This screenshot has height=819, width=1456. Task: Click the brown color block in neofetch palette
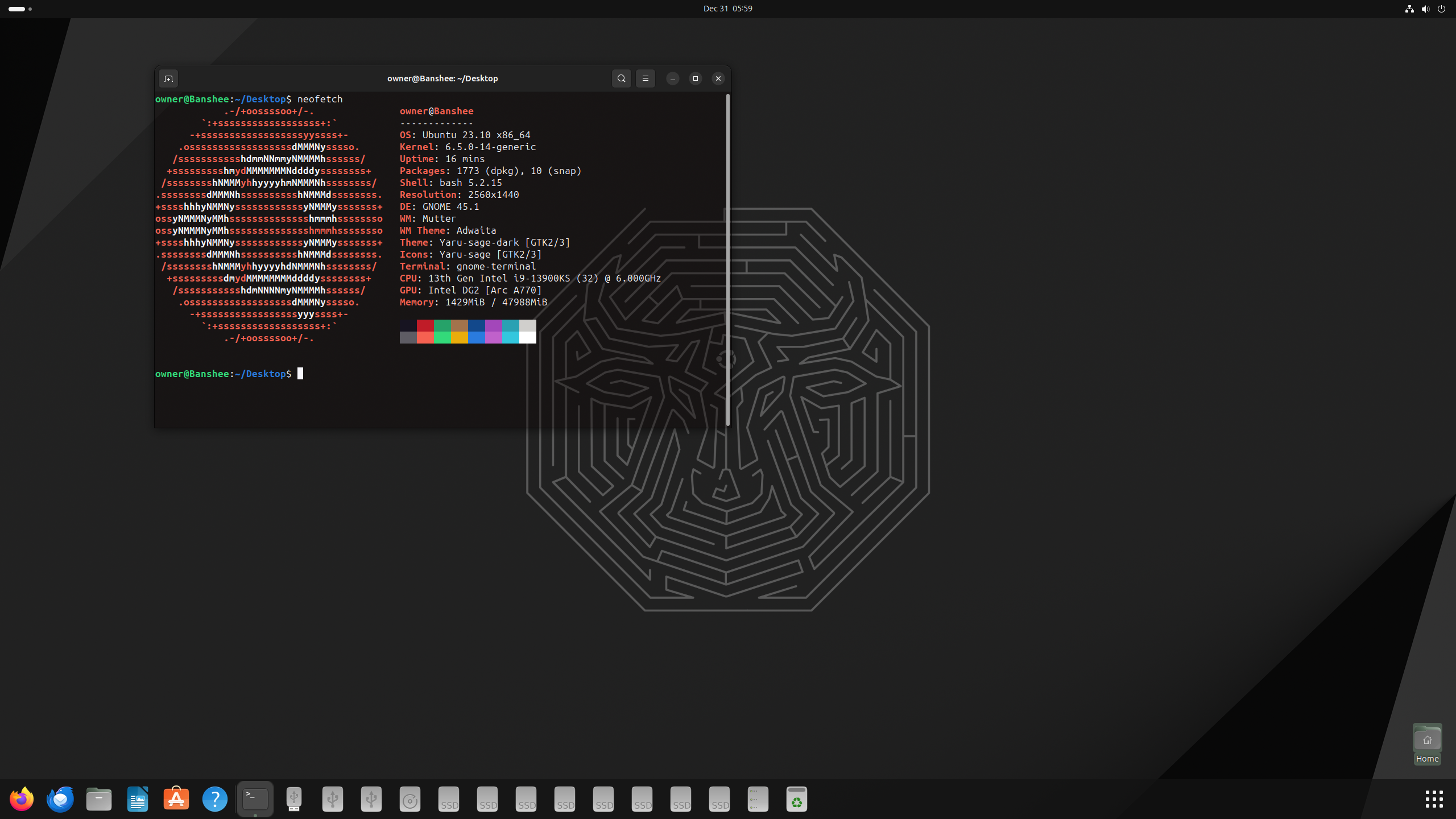point(460,325)
